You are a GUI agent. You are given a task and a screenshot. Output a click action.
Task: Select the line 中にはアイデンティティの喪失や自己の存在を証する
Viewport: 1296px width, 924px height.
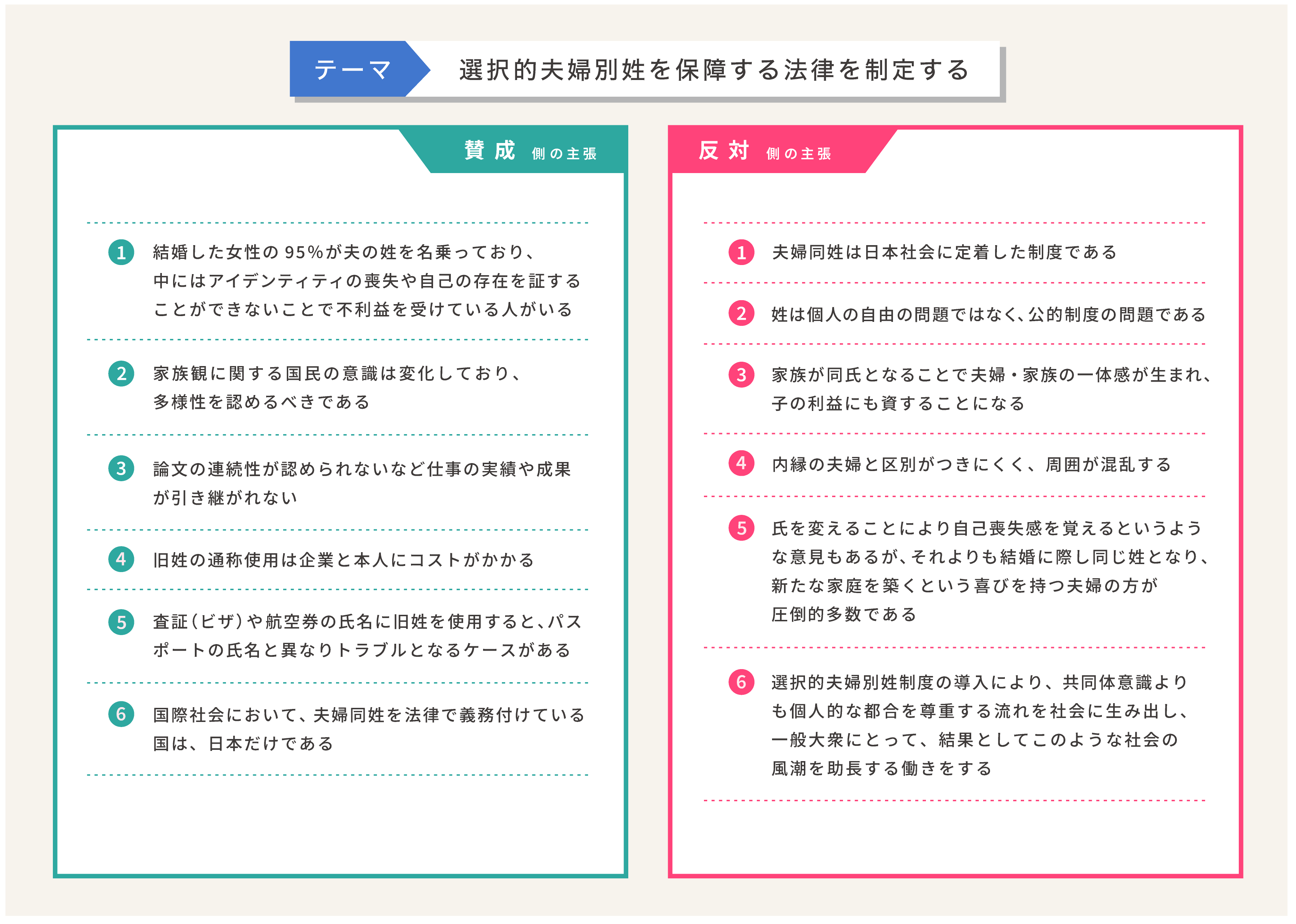tap(367, 281)
